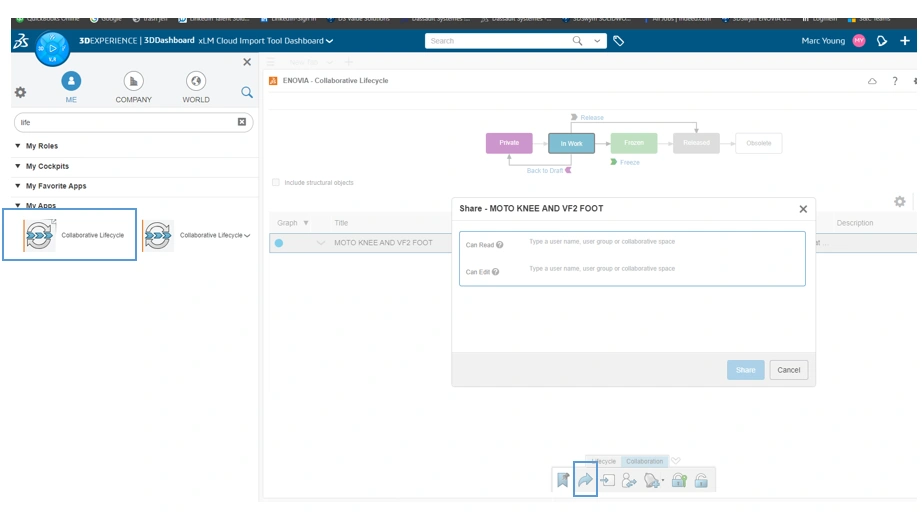Check Include structural objects checkbox
The height and width of the screenshot is (519, 922).
276,182
